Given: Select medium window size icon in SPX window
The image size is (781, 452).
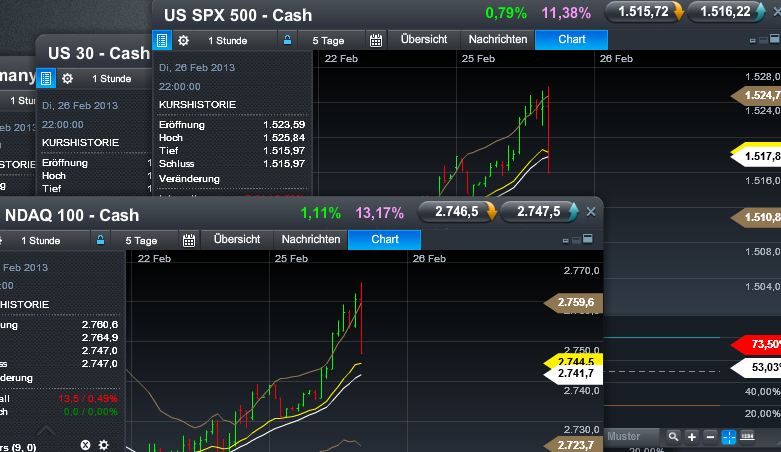Looking at the screenshot, I should (763, 40).
